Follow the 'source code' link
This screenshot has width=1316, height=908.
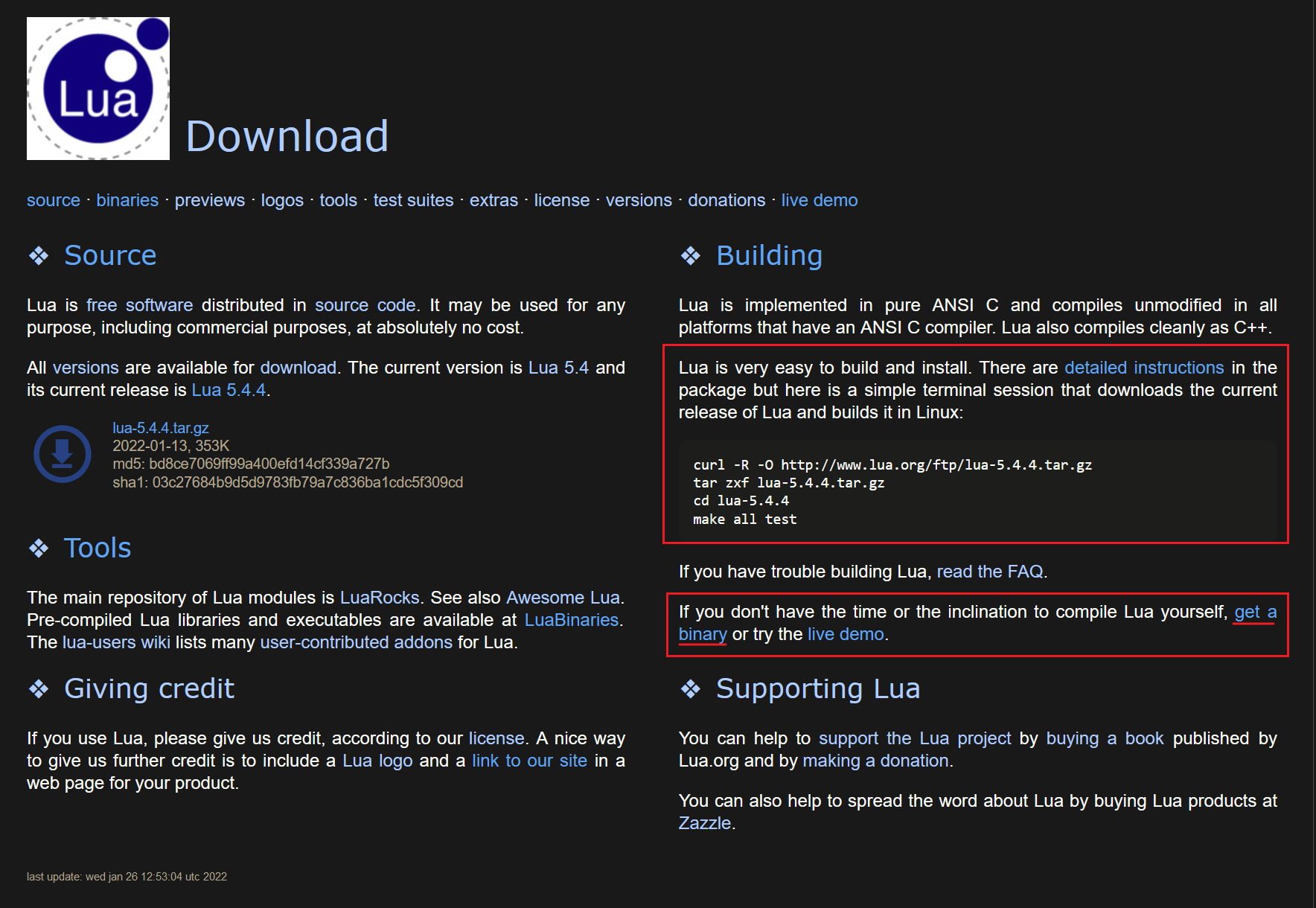point(365,305)
